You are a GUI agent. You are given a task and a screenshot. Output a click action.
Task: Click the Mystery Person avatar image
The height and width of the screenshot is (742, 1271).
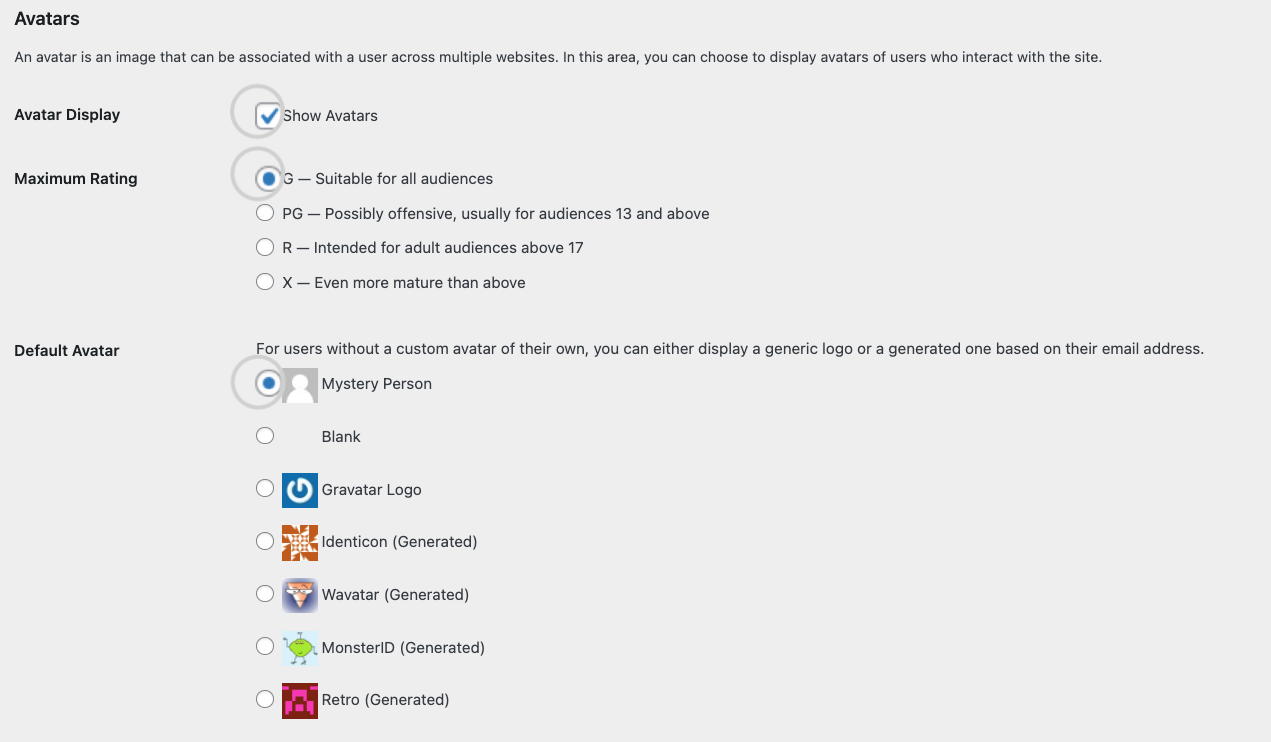(x=300, y=385)
